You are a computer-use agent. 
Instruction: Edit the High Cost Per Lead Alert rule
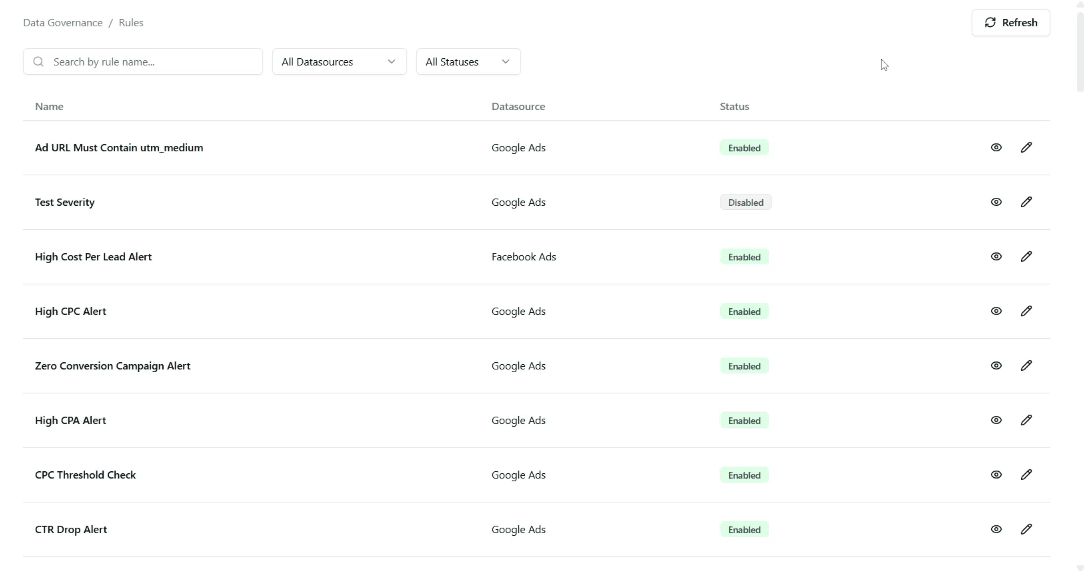tap(1026, 257)
